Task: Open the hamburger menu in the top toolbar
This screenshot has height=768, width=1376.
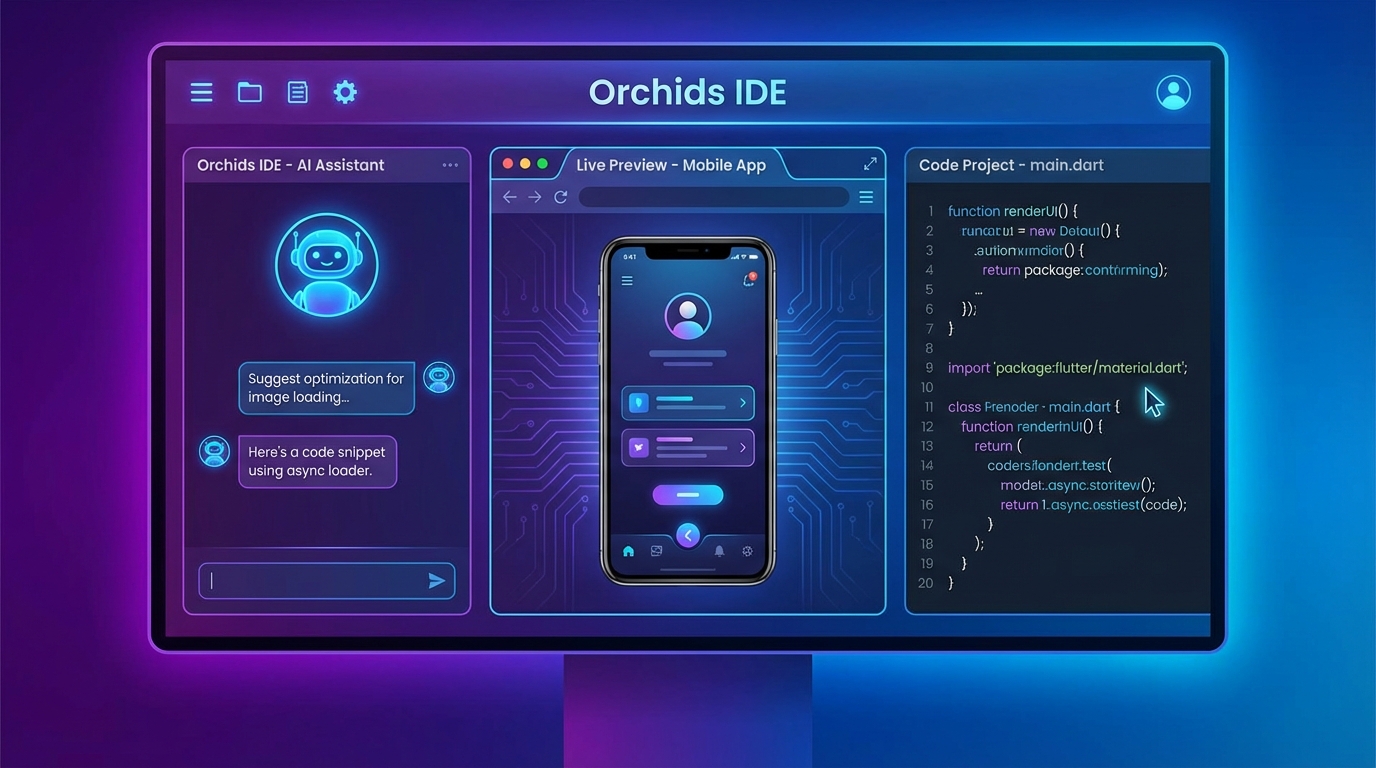Action: [201, 92]
